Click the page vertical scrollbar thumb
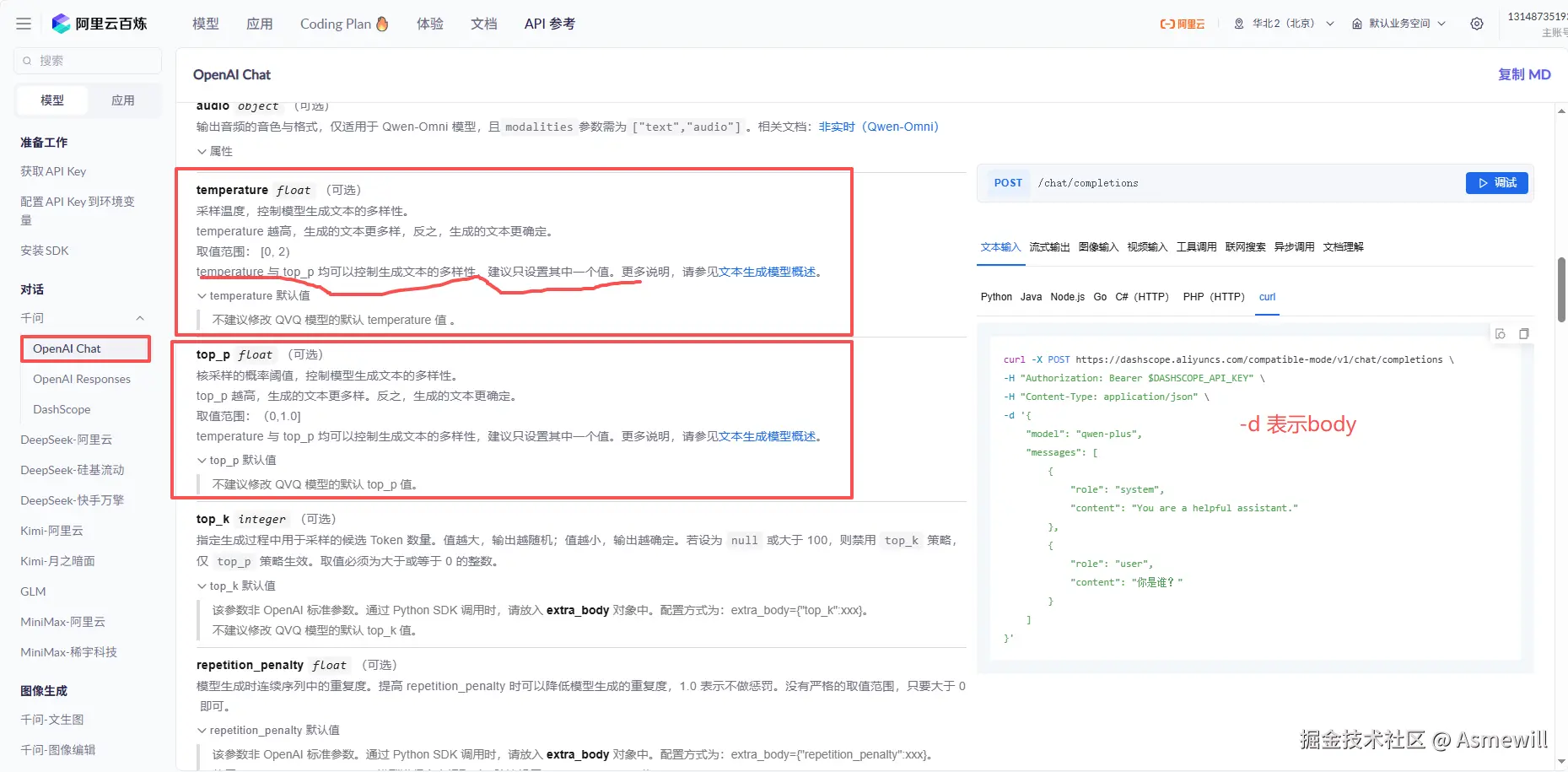Viewport: 1568px width, 772px height. click(1561, 289)
